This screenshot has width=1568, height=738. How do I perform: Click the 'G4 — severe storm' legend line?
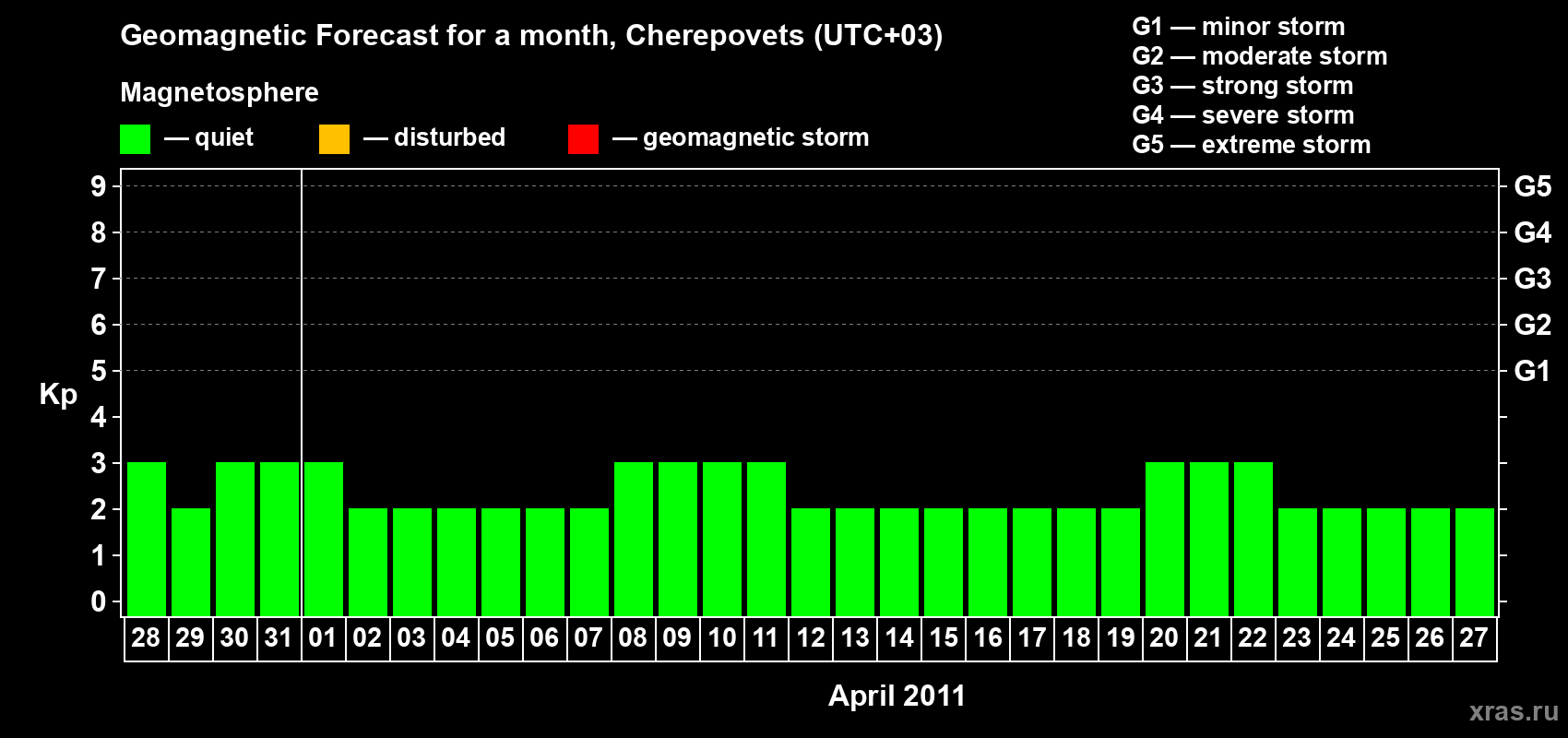click(x=1243, y=115)
